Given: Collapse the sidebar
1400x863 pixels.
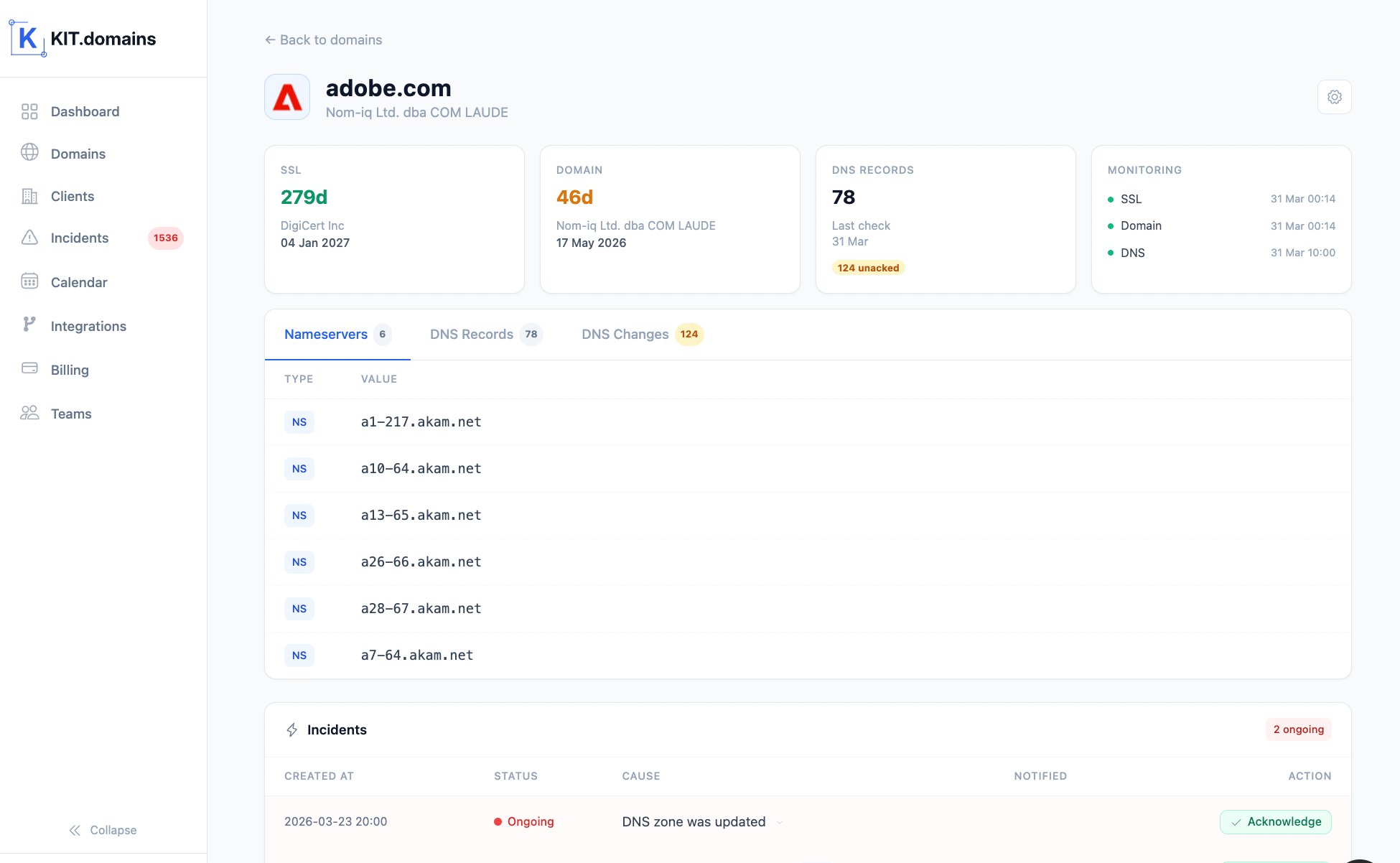Looking at the screenshot, I should tap(103, 830).
